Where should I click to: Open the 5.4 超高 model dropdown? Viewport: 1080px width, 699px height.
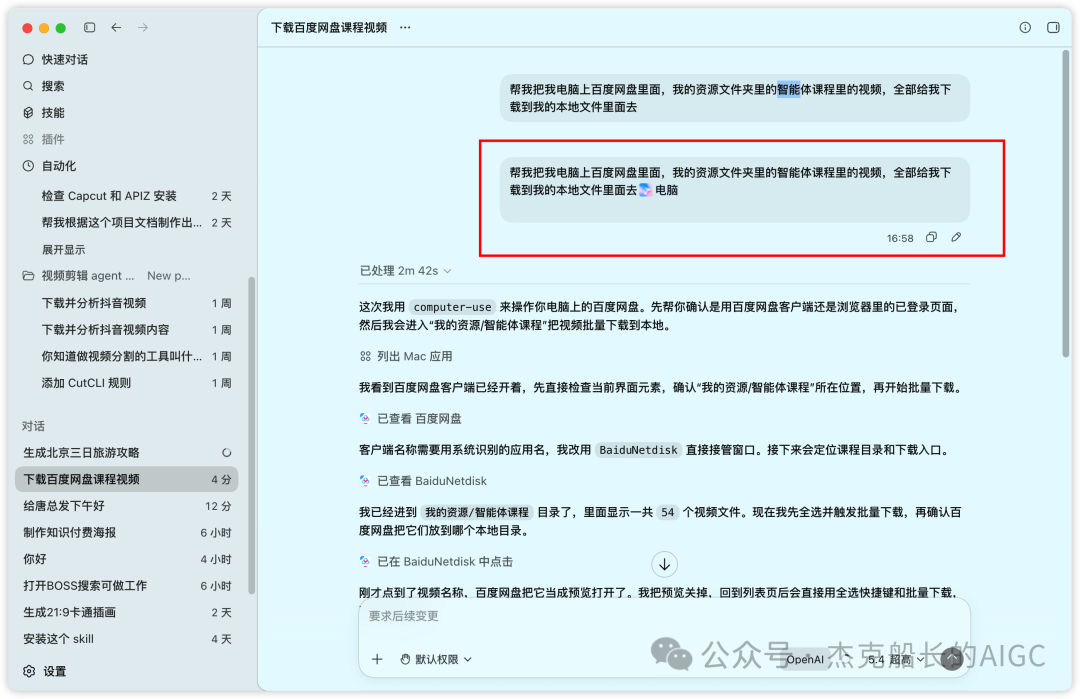[895, 660]
